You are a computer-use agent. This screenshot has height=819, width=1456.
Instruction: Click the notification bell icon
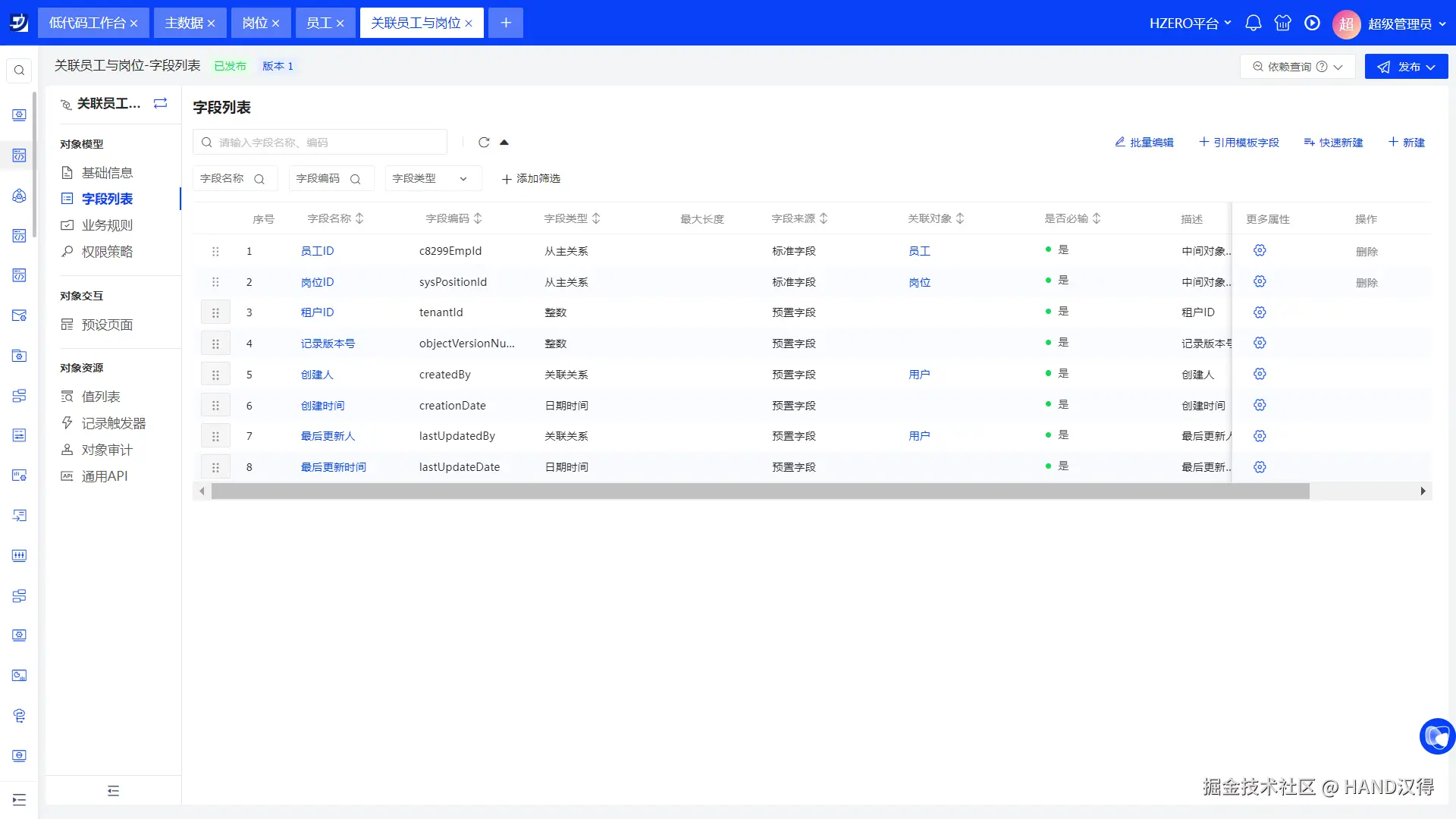(x=1253, y=24)
